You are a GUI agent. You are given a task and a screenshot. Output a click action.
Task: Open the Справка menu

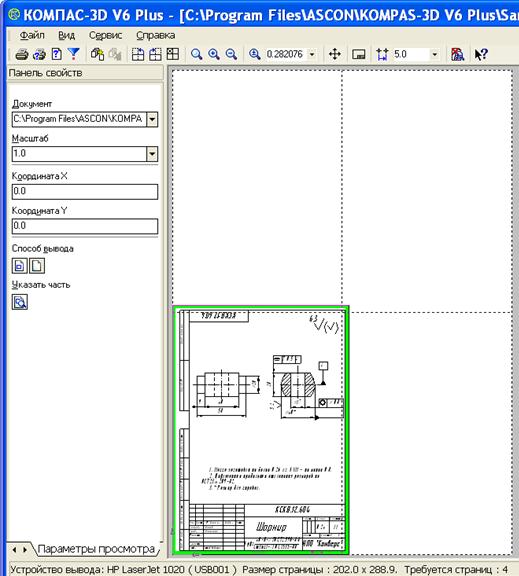tap(156, 35)
